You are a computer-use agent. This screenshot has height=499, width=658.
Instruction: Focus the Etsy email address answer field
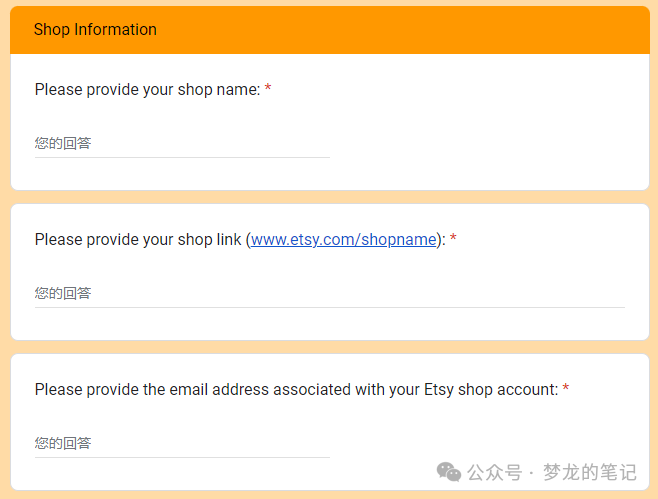coord(182,444)
